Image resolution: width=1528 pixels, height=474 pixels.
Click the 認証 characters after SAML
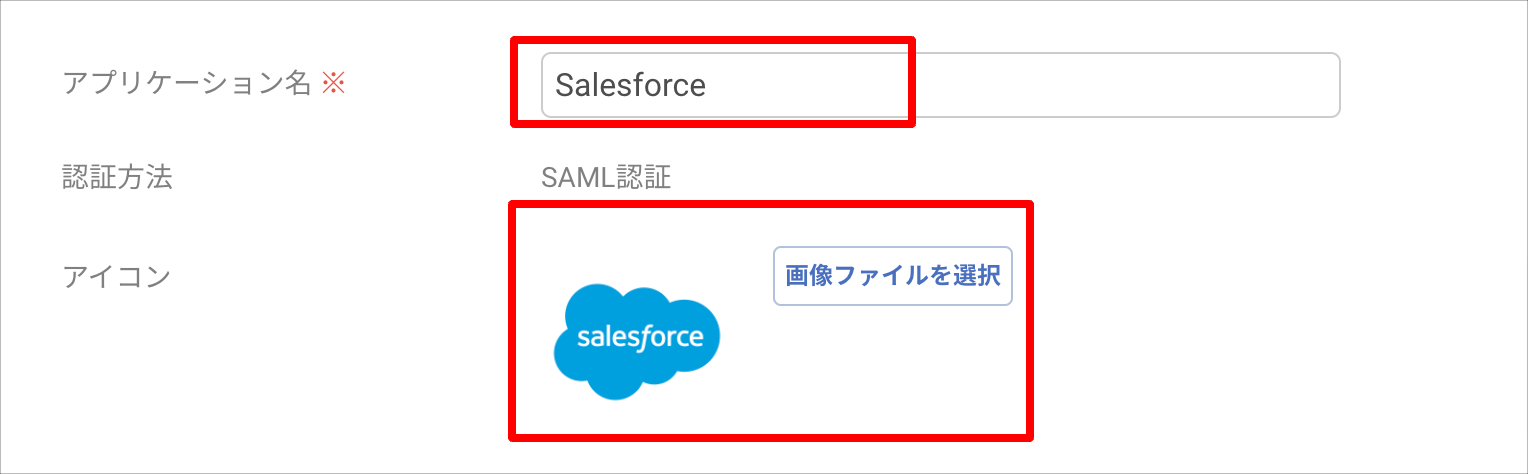(x=643, y=178)
